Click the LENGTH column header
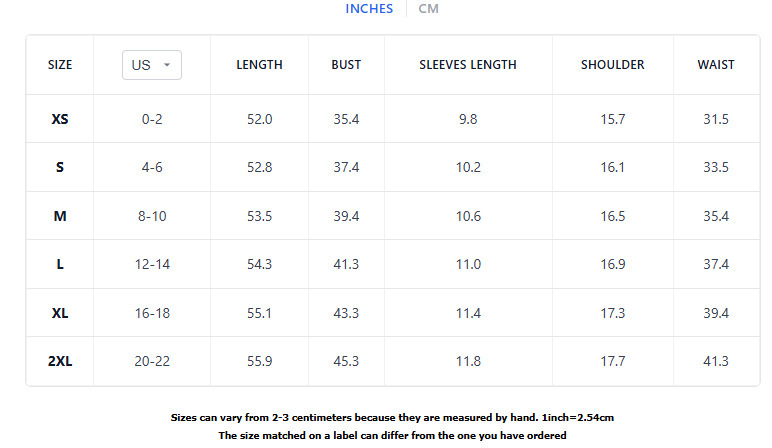This screenshot has height=448, width=772. tap(259, 65)
